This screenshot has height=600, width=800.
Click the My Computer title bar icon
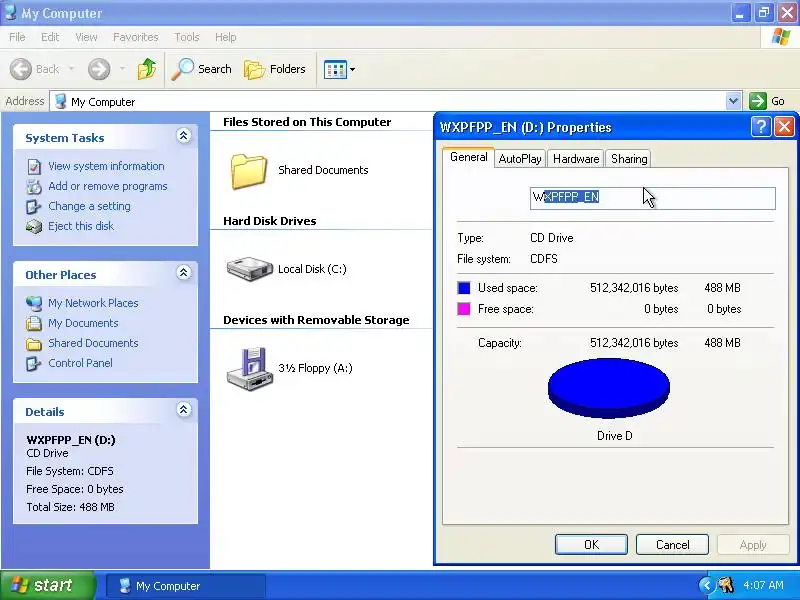10,12
